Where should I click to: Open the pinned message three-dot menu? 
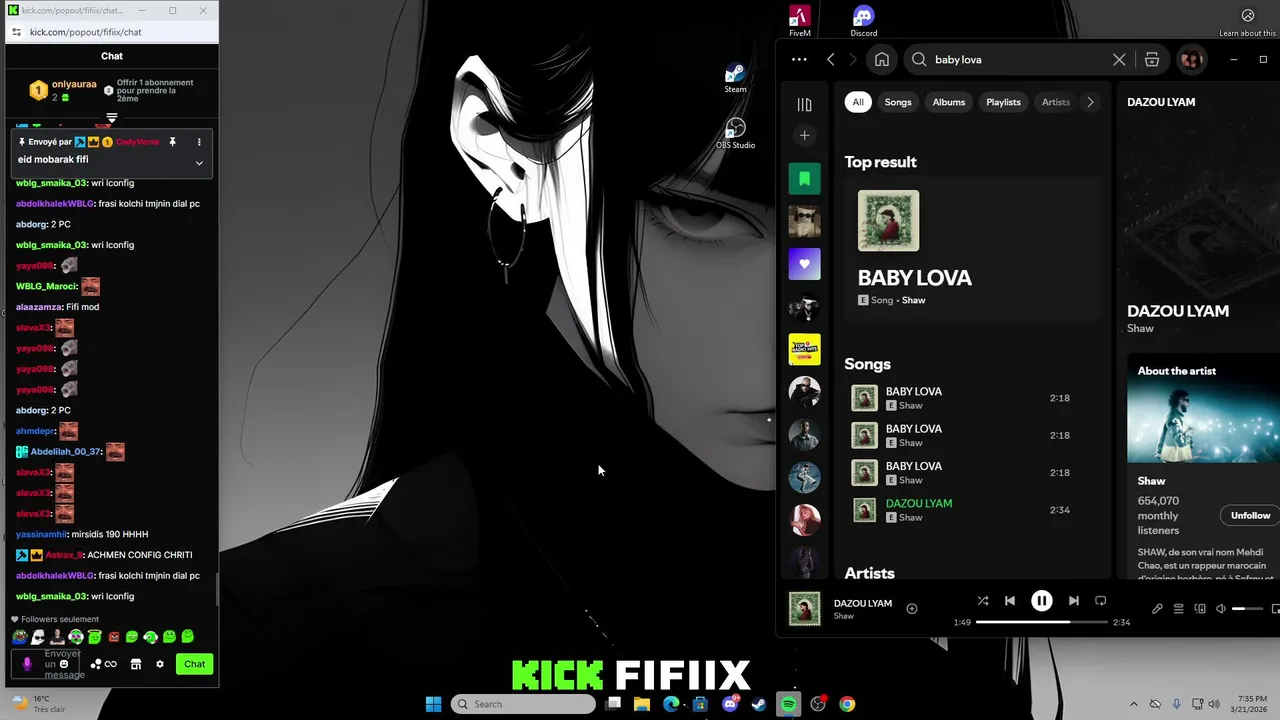199,142
